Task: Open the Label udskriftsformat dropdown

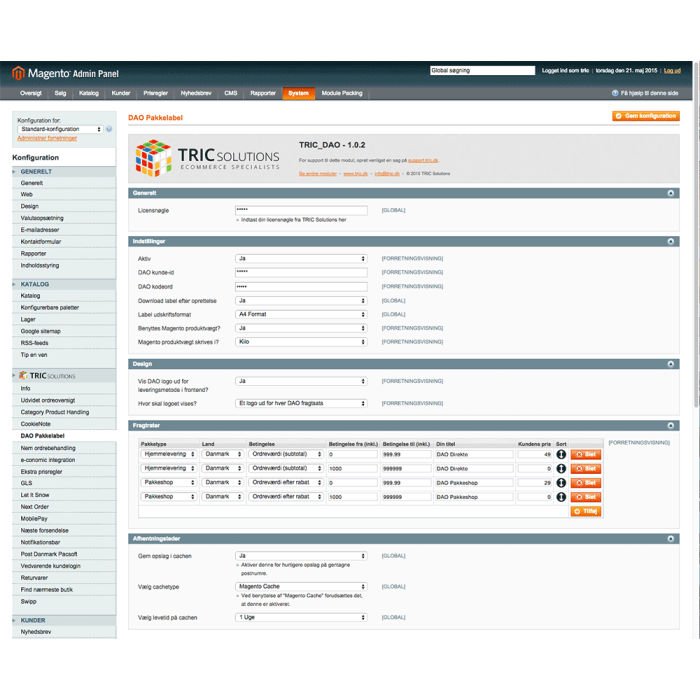Action: (301, 315)
